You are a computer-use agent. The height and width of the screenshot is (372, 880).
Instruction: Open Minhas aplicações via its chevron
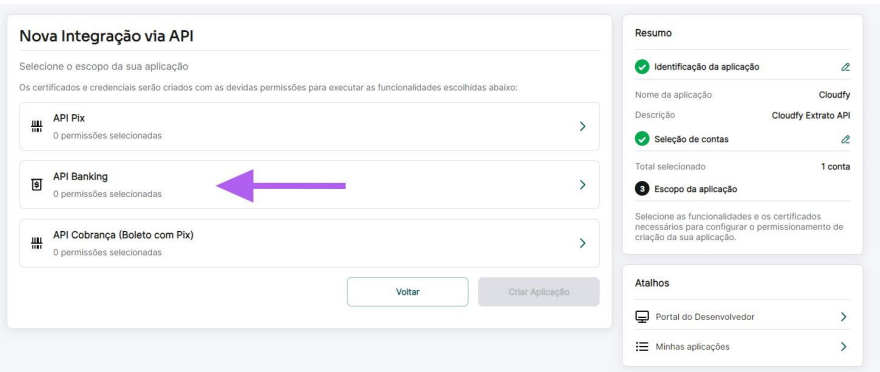(x=843, y=347)
